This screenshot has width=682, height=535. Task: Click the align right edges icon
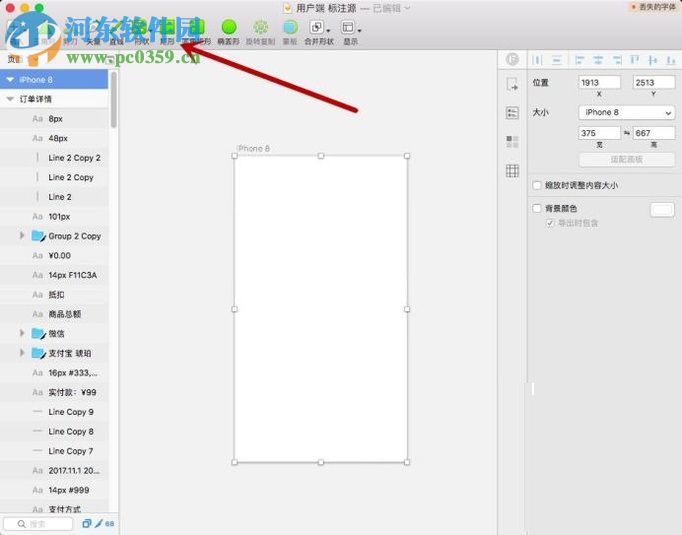tap(617, 60)
